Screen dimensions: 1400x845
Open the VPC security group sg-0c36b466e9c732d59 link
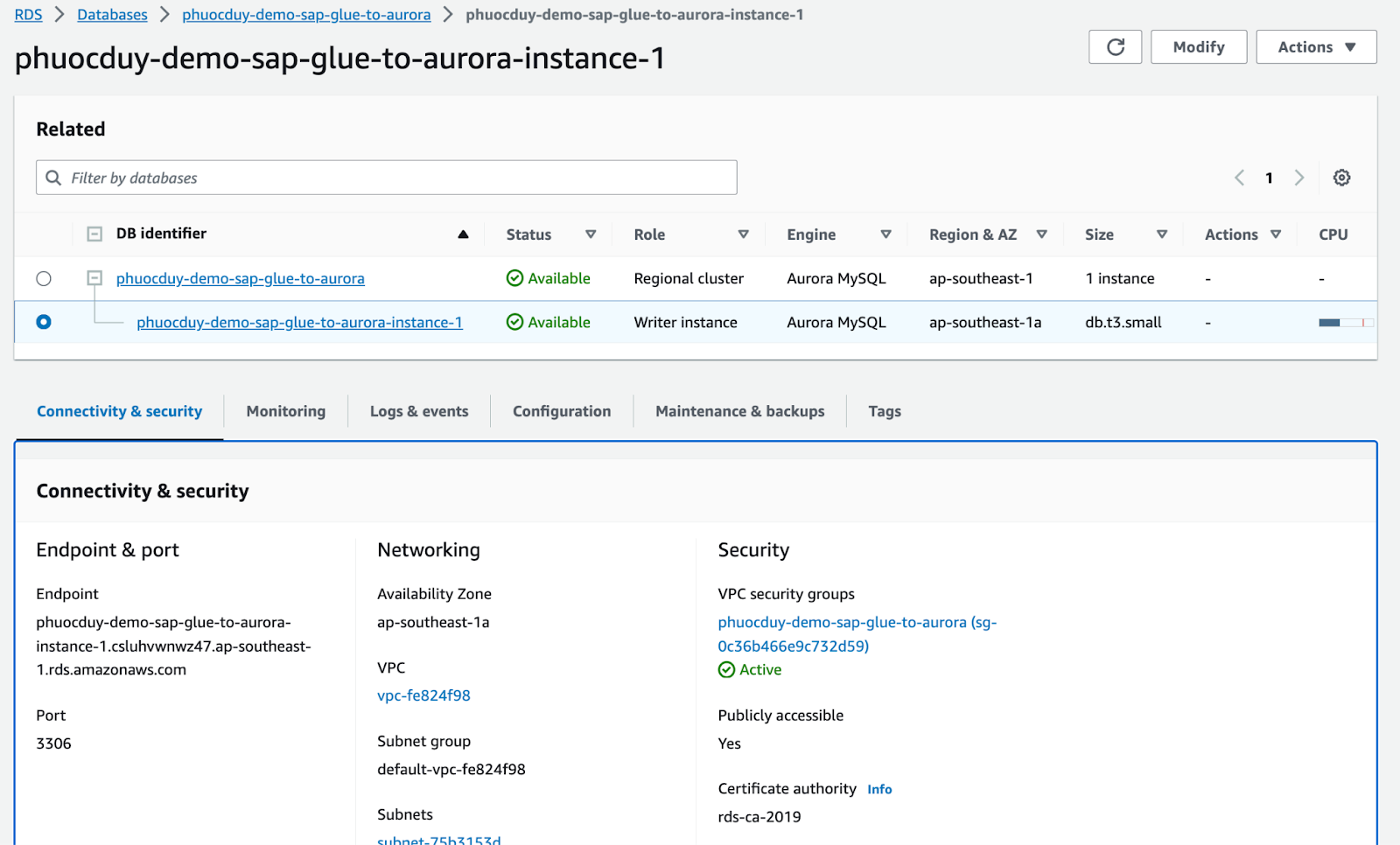[857, 634]
